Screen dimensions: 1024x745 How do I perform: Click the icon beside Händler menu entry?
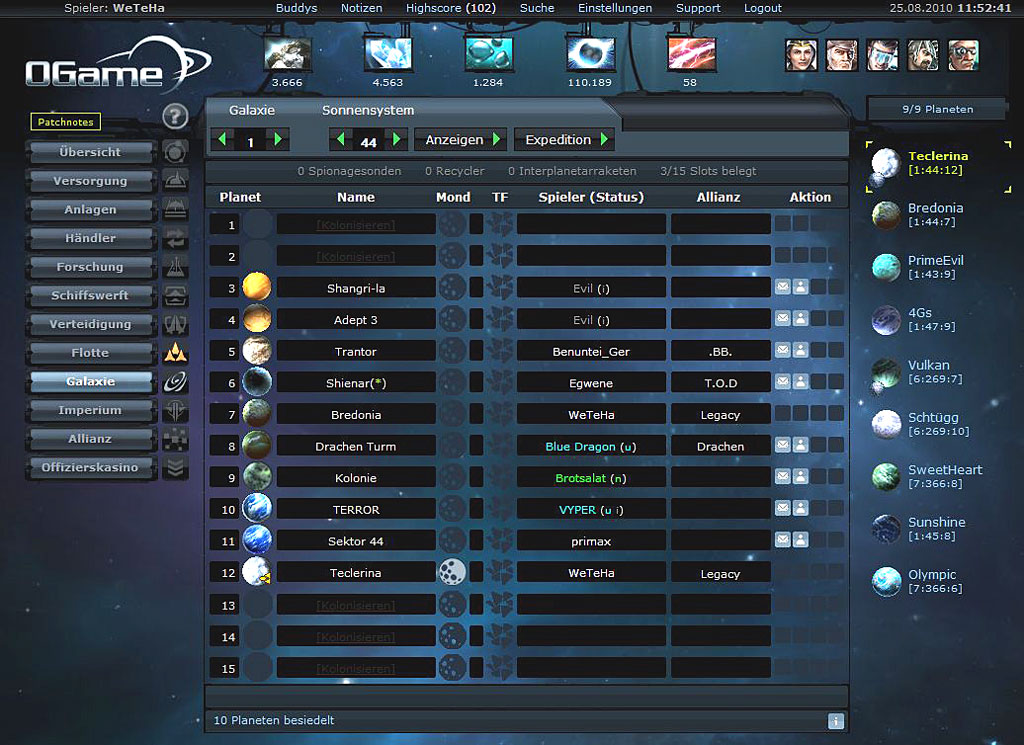[175, 238]
